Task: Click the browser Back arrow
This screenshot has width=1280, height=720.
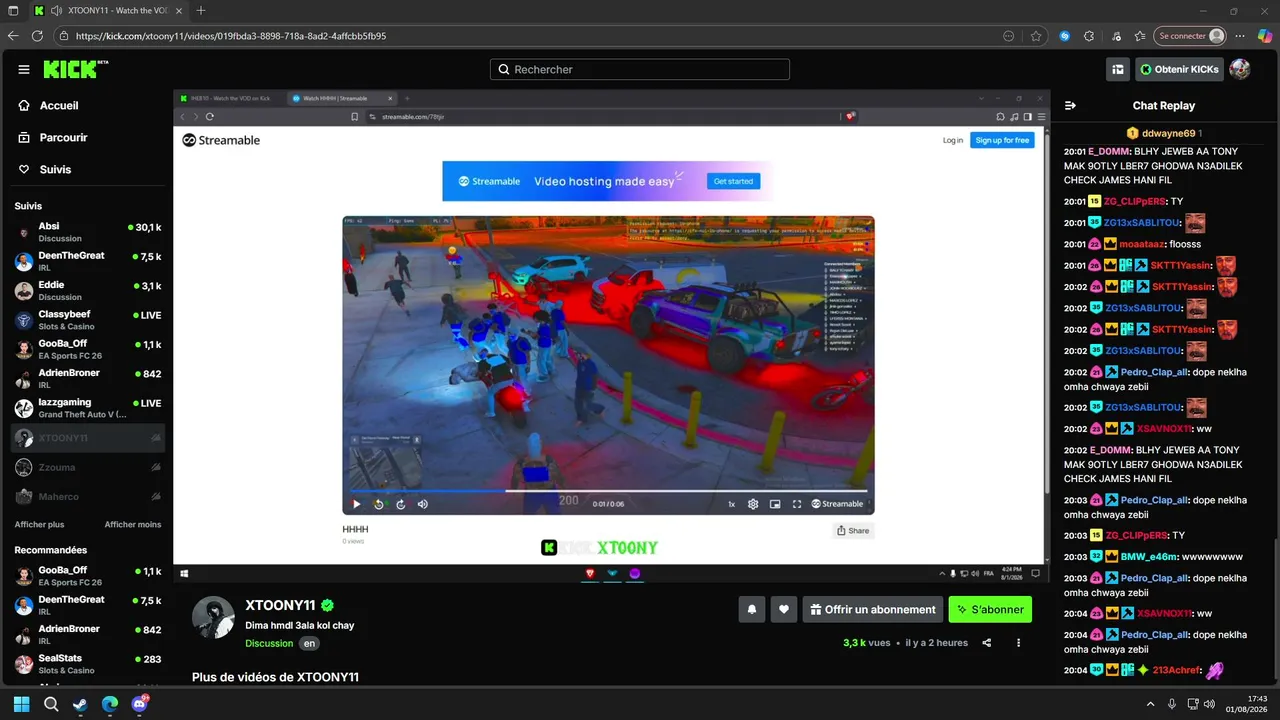Action: (x=13, y=36)
